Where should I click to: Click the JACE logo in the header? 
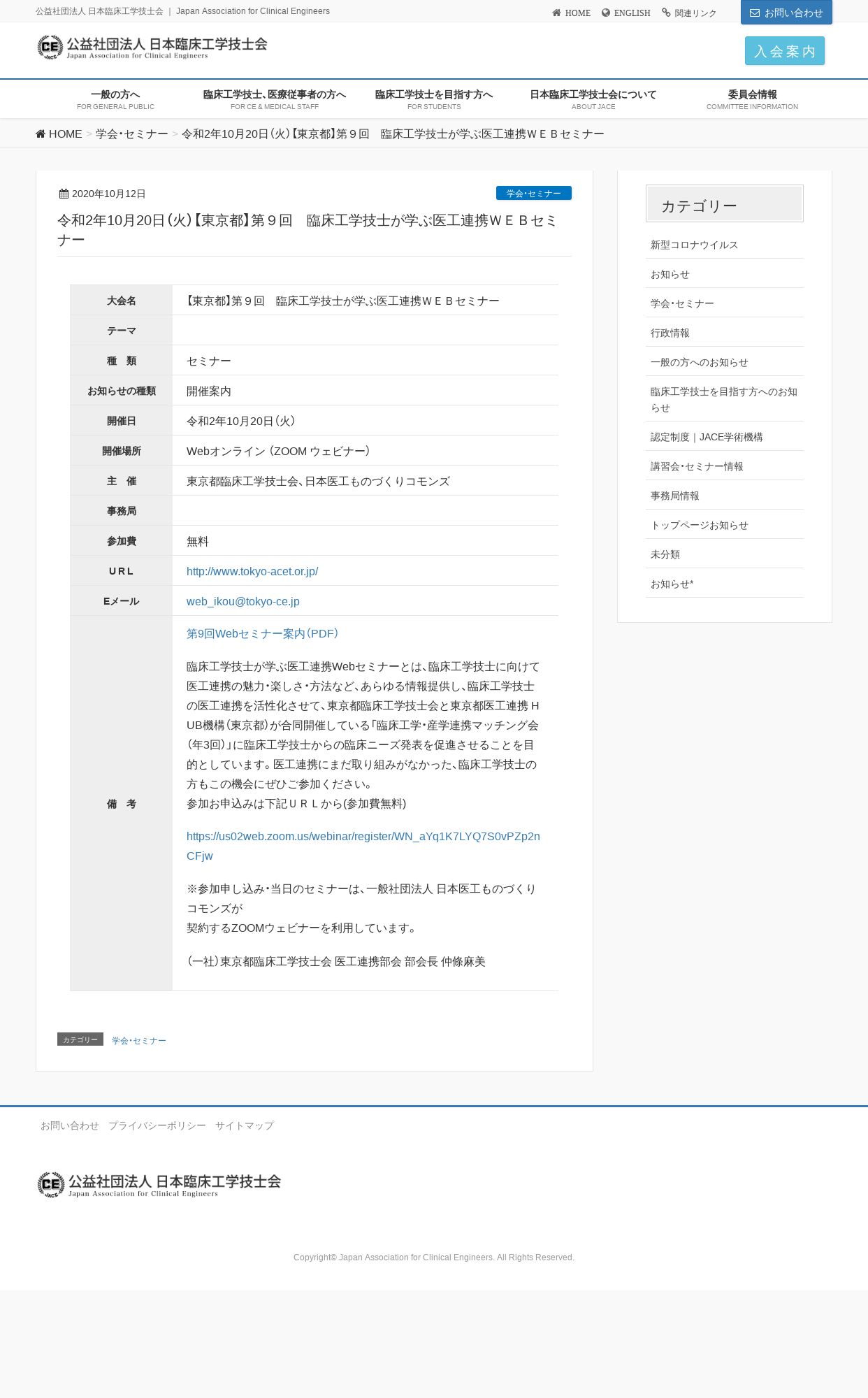(x=152, y=48)
